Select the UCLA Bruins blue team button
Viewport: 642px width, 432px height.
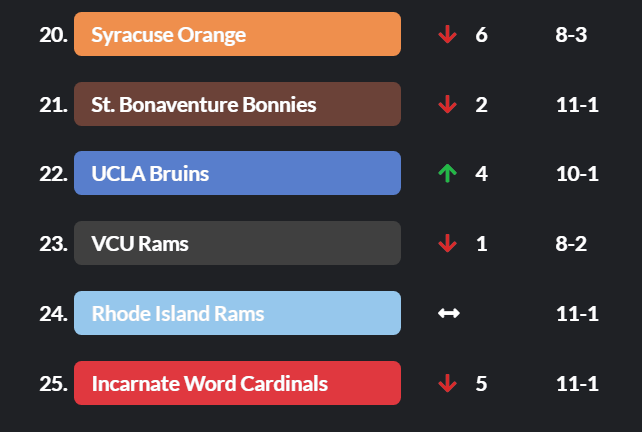(237, 173)
